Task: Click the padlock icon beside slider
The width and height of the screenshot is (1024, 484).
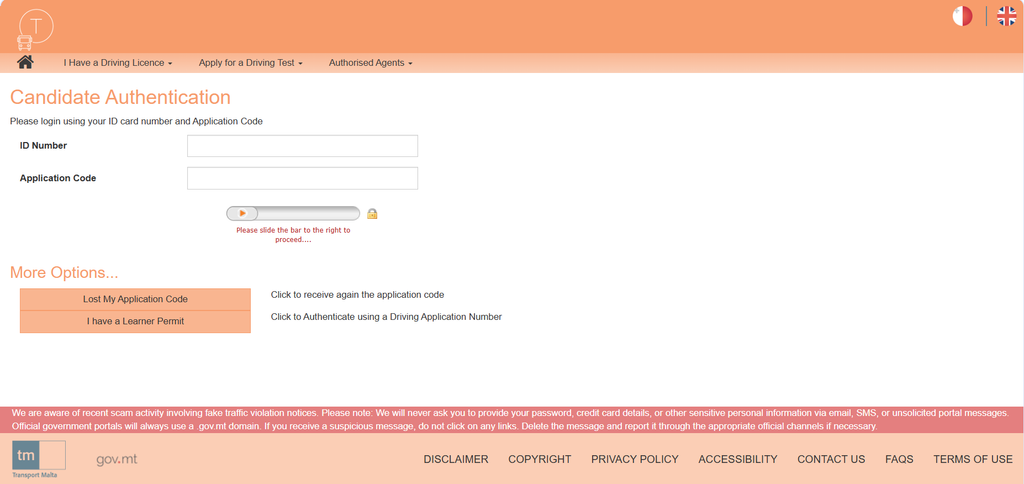Action: pos(372,214)
